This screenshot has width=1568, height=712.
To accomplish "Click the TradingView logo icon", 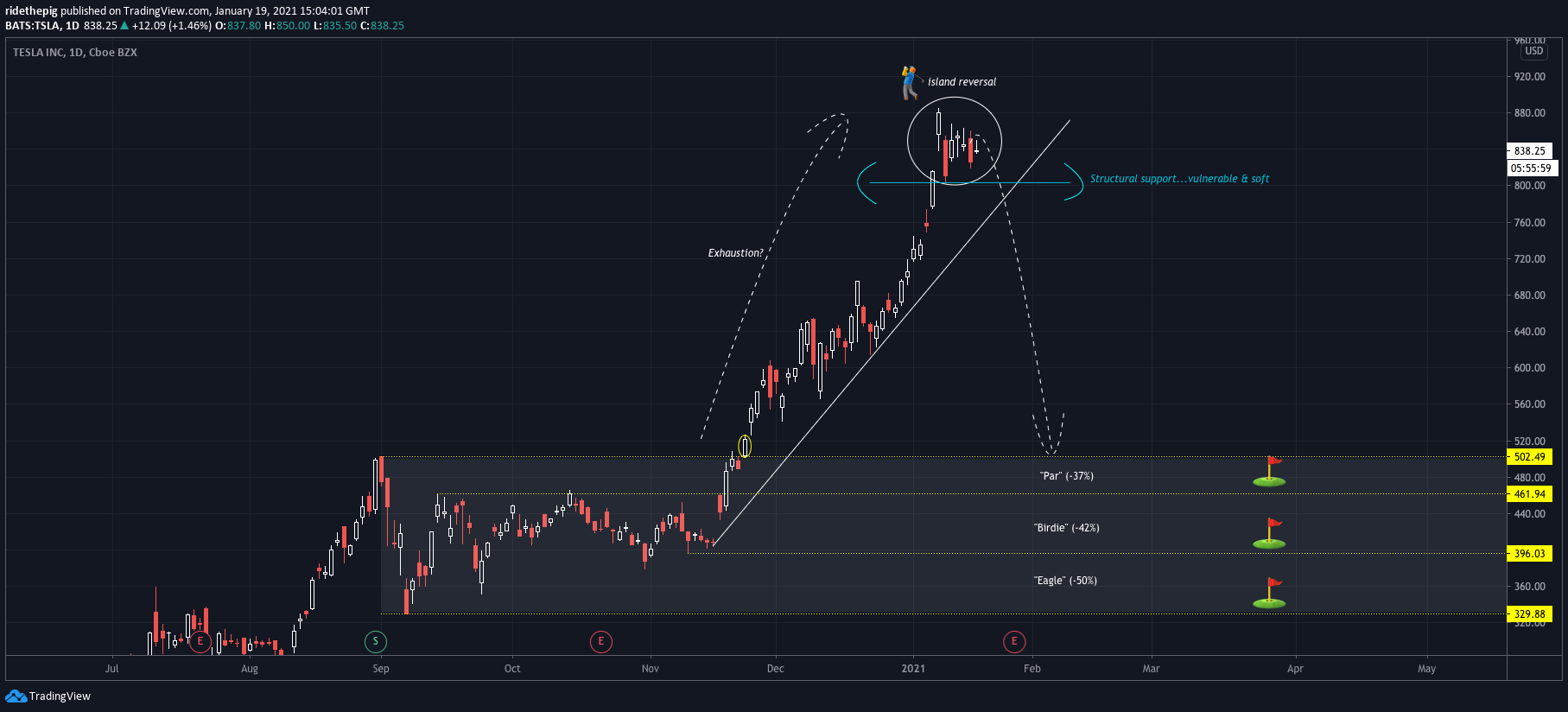I will [x=16, y=696].
